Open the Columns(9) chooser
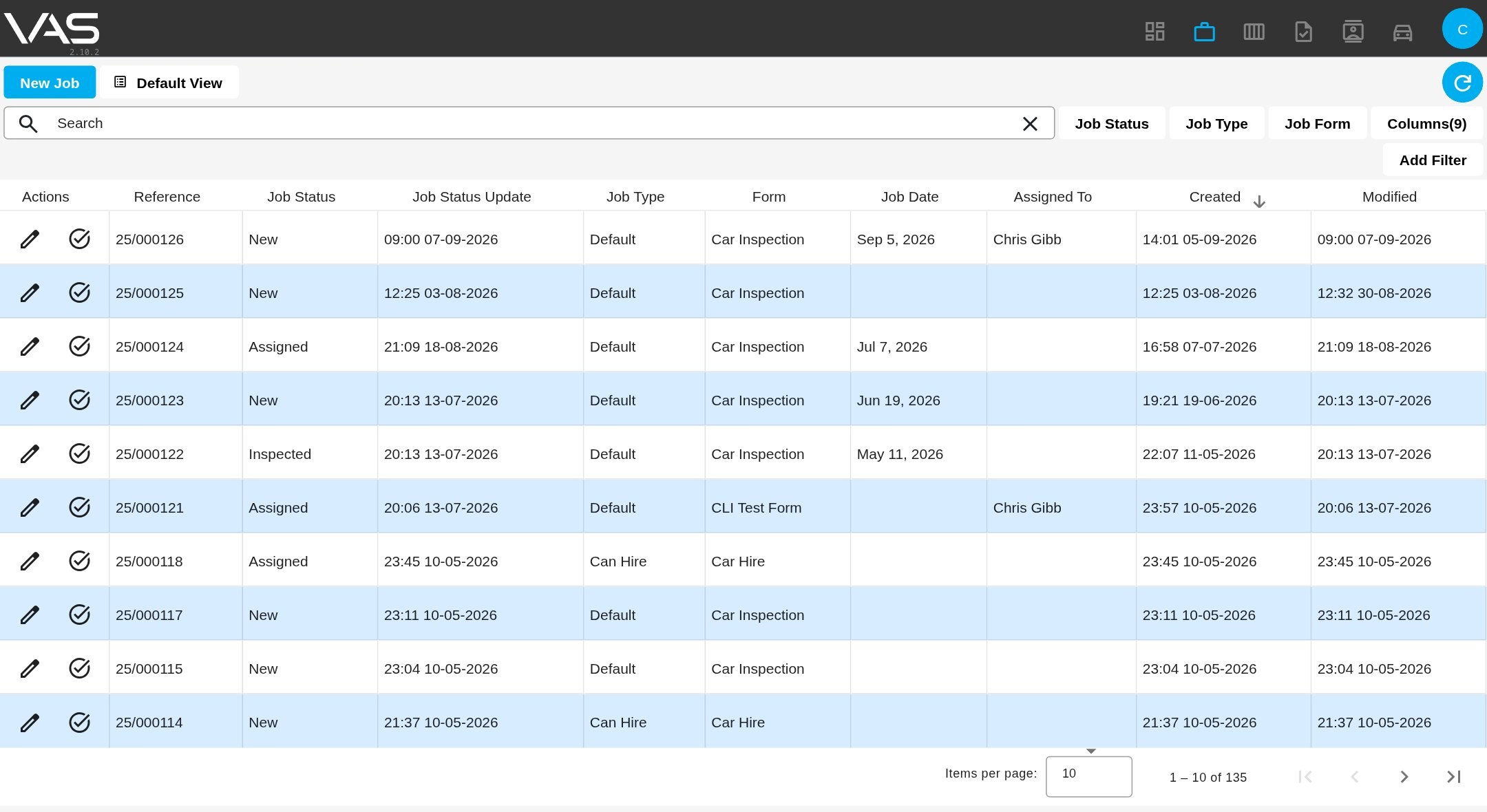The height and width of the screenshot is (812, 1487). (1426, 124)
